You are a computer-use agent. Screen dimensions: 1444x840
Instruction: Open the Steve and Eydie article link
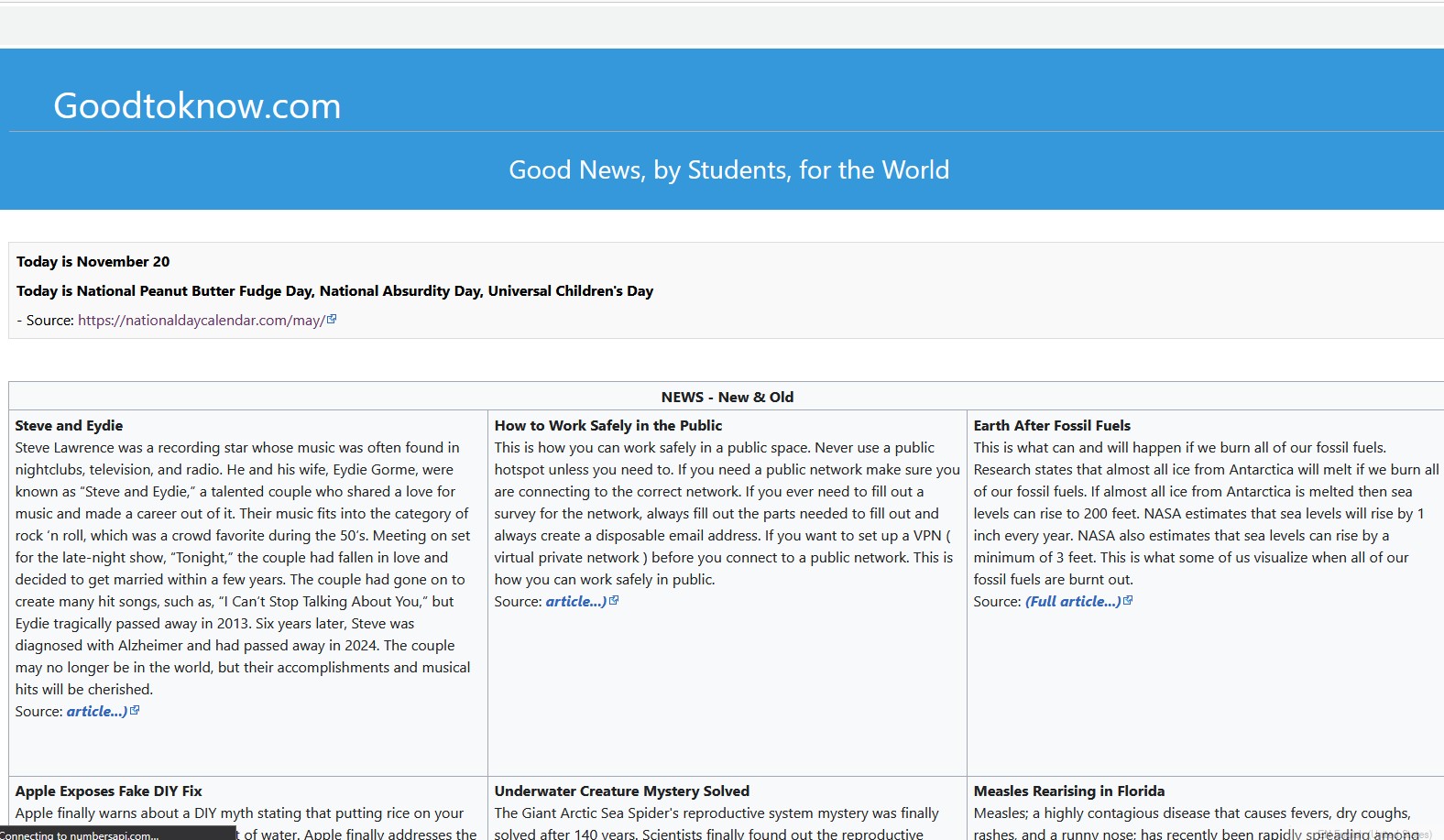(97, 712)
